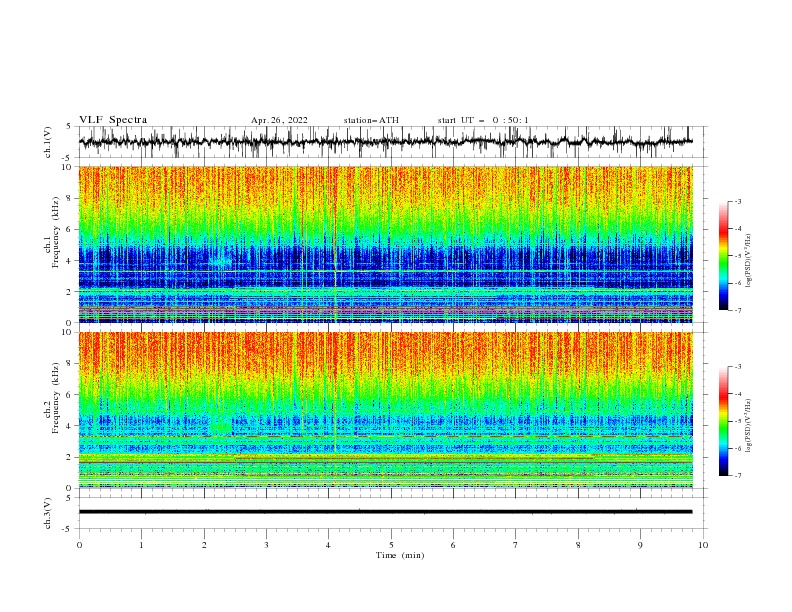Select the "Apr. 26, 2022" date text
The image size is (792, 612).
(x=279, y=120)
